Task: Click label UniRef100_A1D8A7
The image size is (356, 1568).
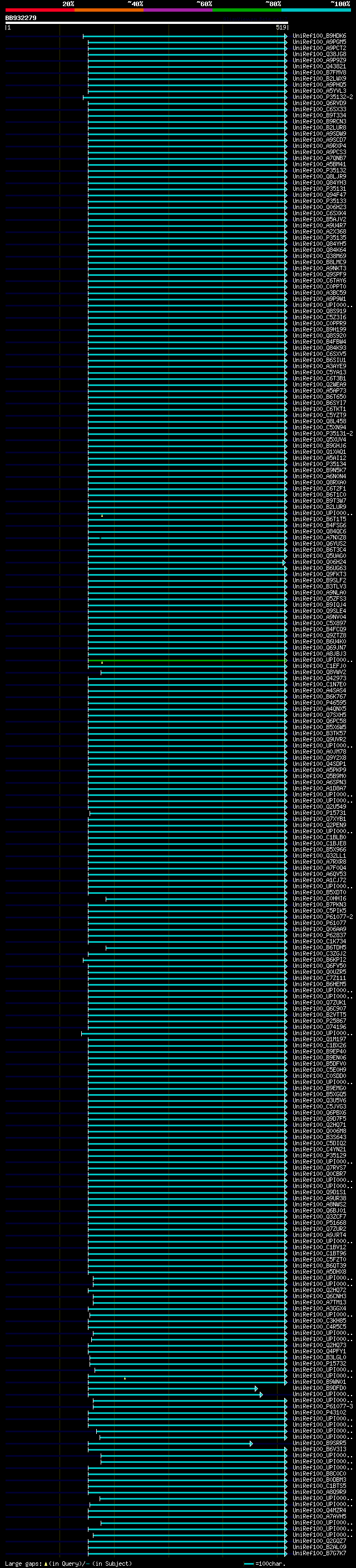Action: [319, 788]
